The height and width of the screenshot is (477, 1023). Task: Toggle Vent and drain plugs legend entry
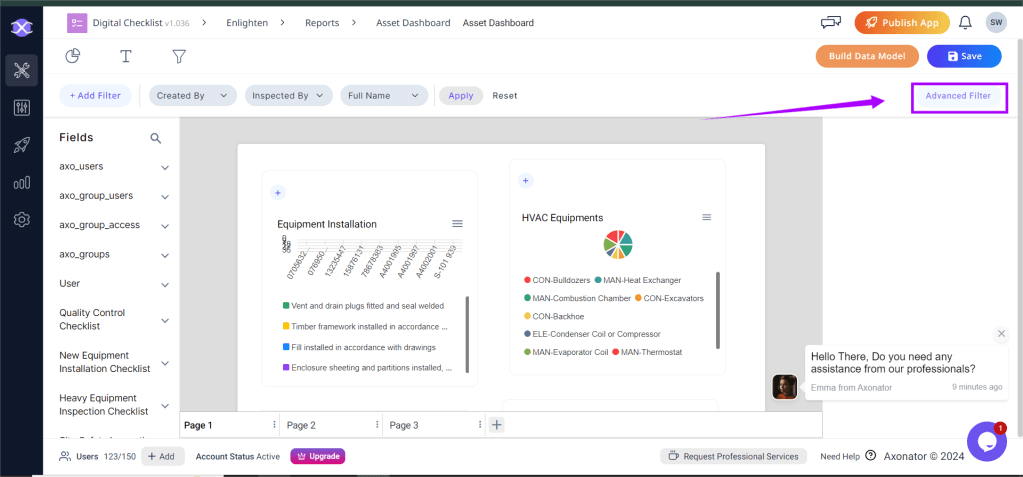(x=363, y=305)
